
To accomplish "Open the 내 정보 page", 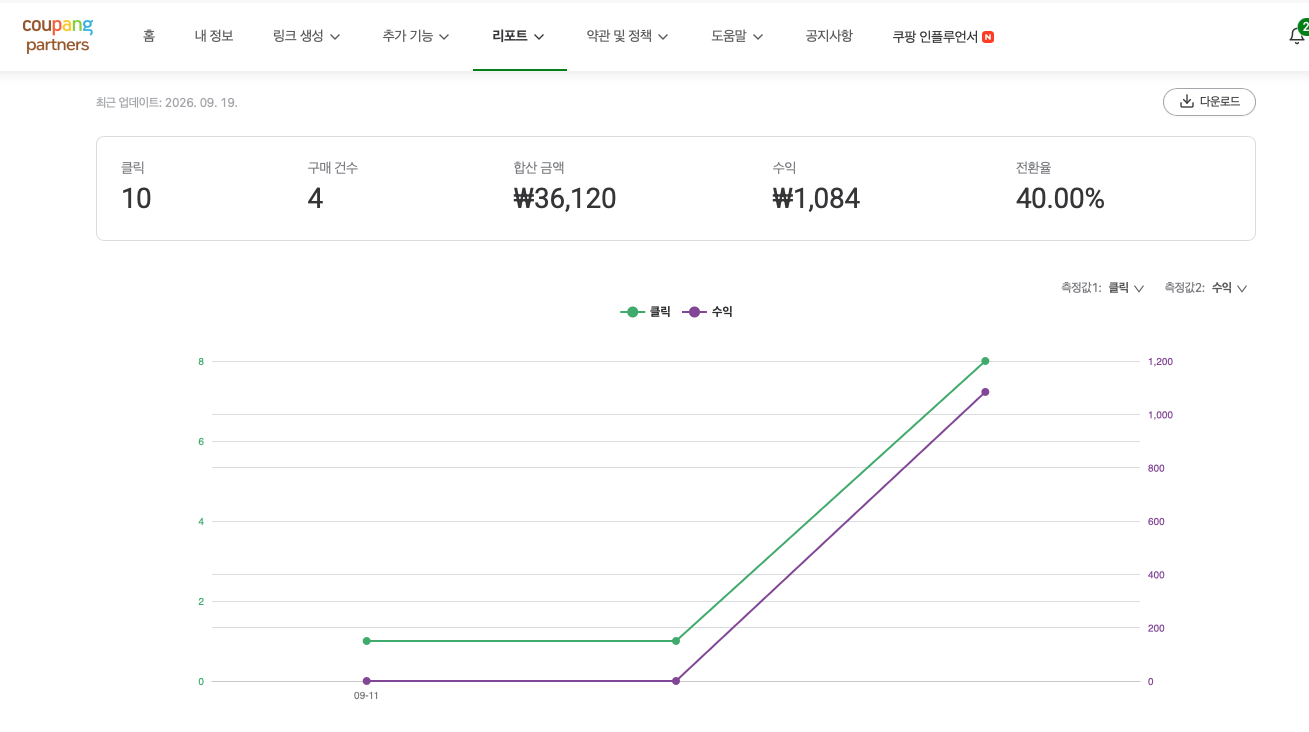I will pyautogui.click(x=214, y=36).
